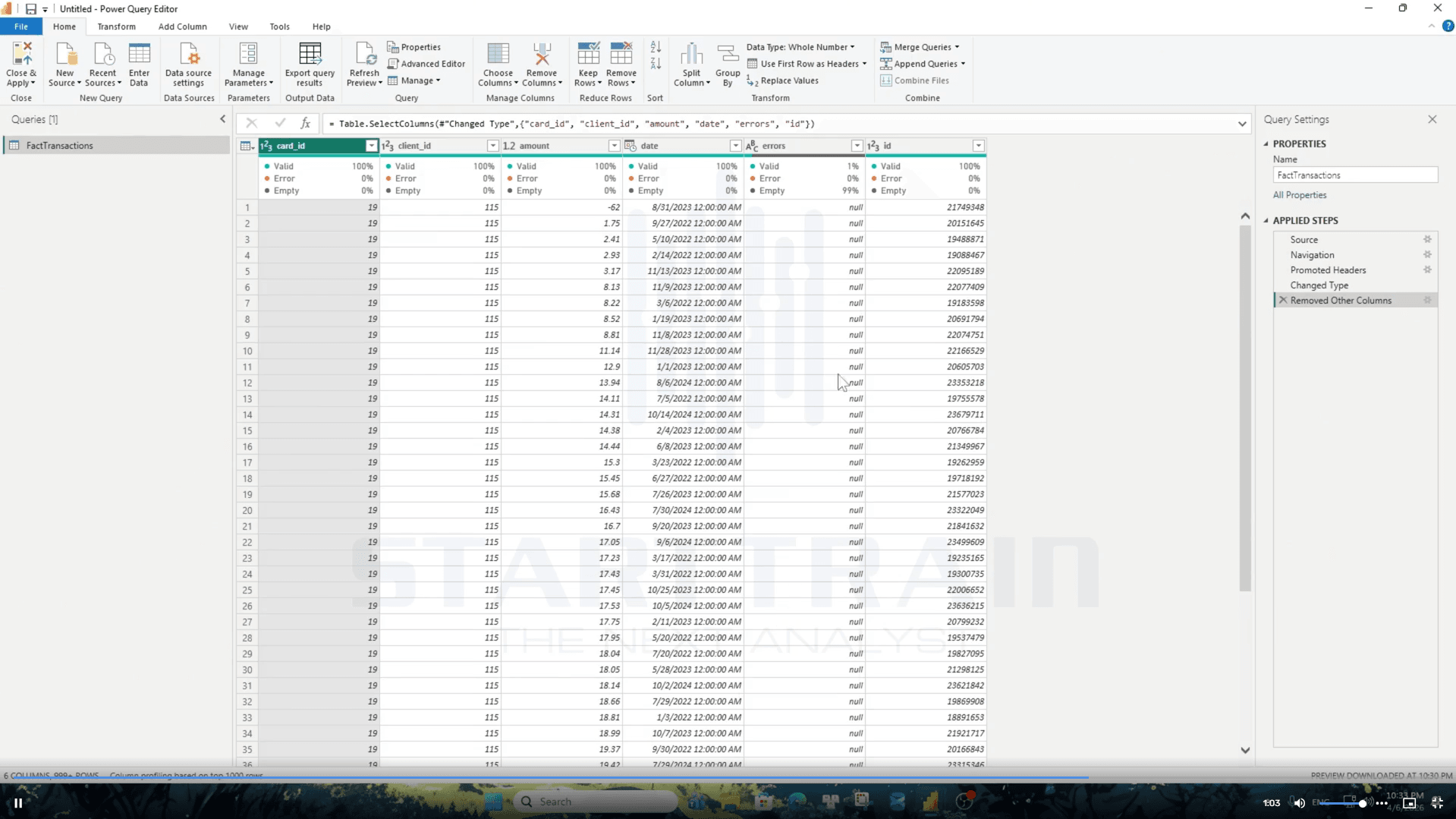
Task: Click Keep Rows icon
Action: (x=588, y=54)
